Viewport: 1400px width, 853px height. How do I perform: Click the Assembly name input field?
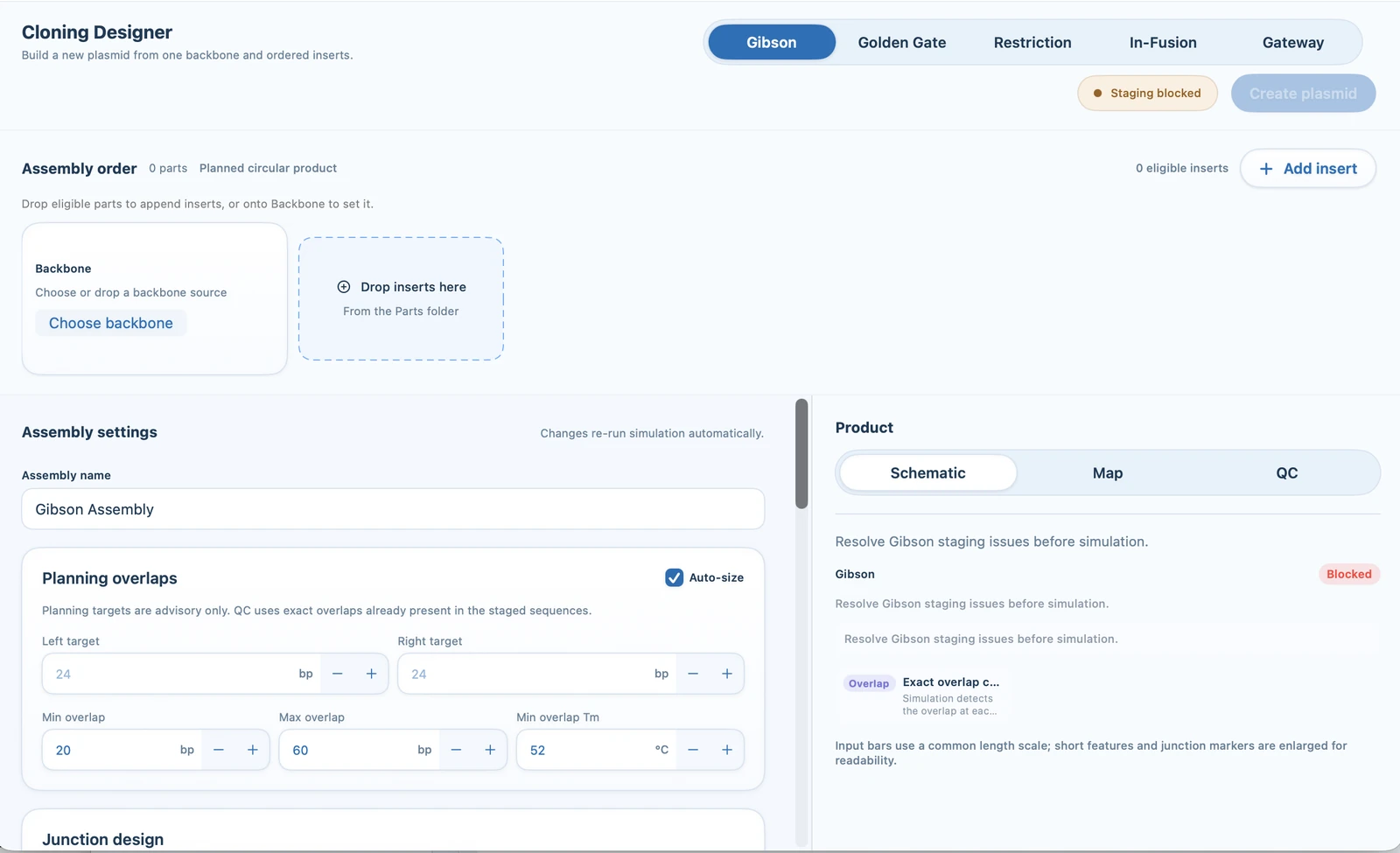pos(393,509)
